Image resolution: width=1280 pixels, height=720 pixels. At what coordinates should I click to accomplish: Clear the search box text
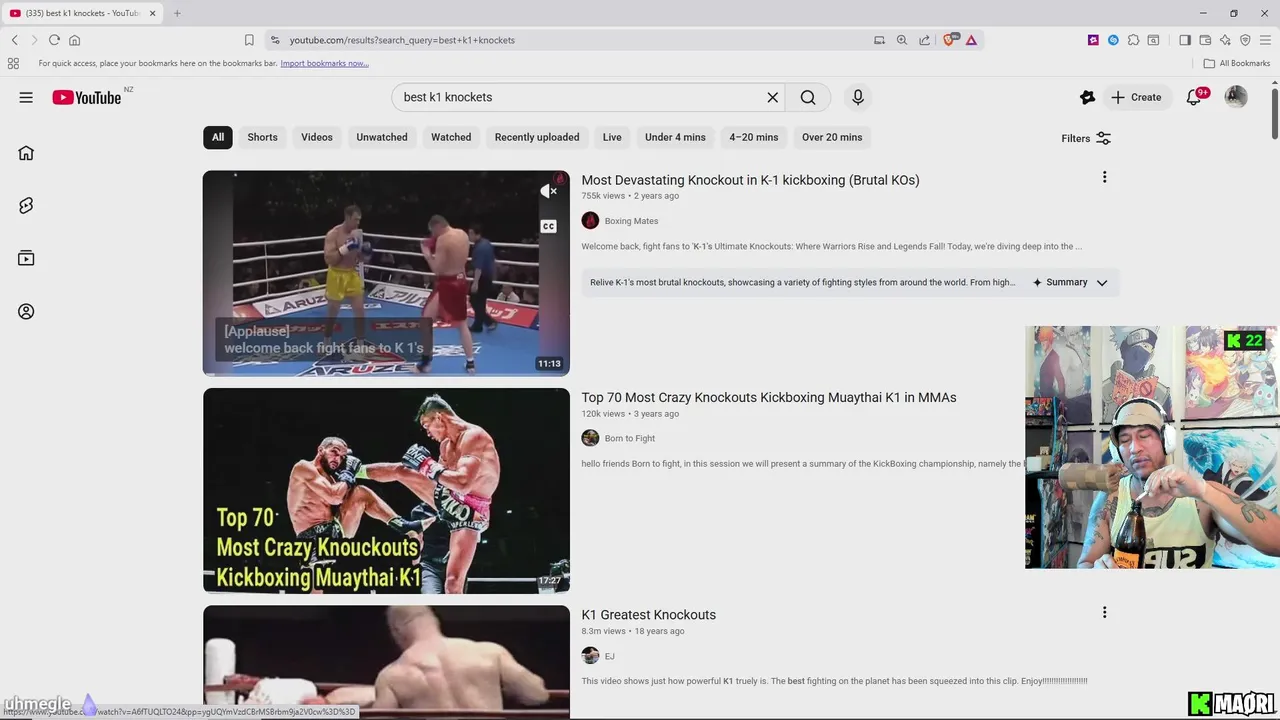point(772,97)
